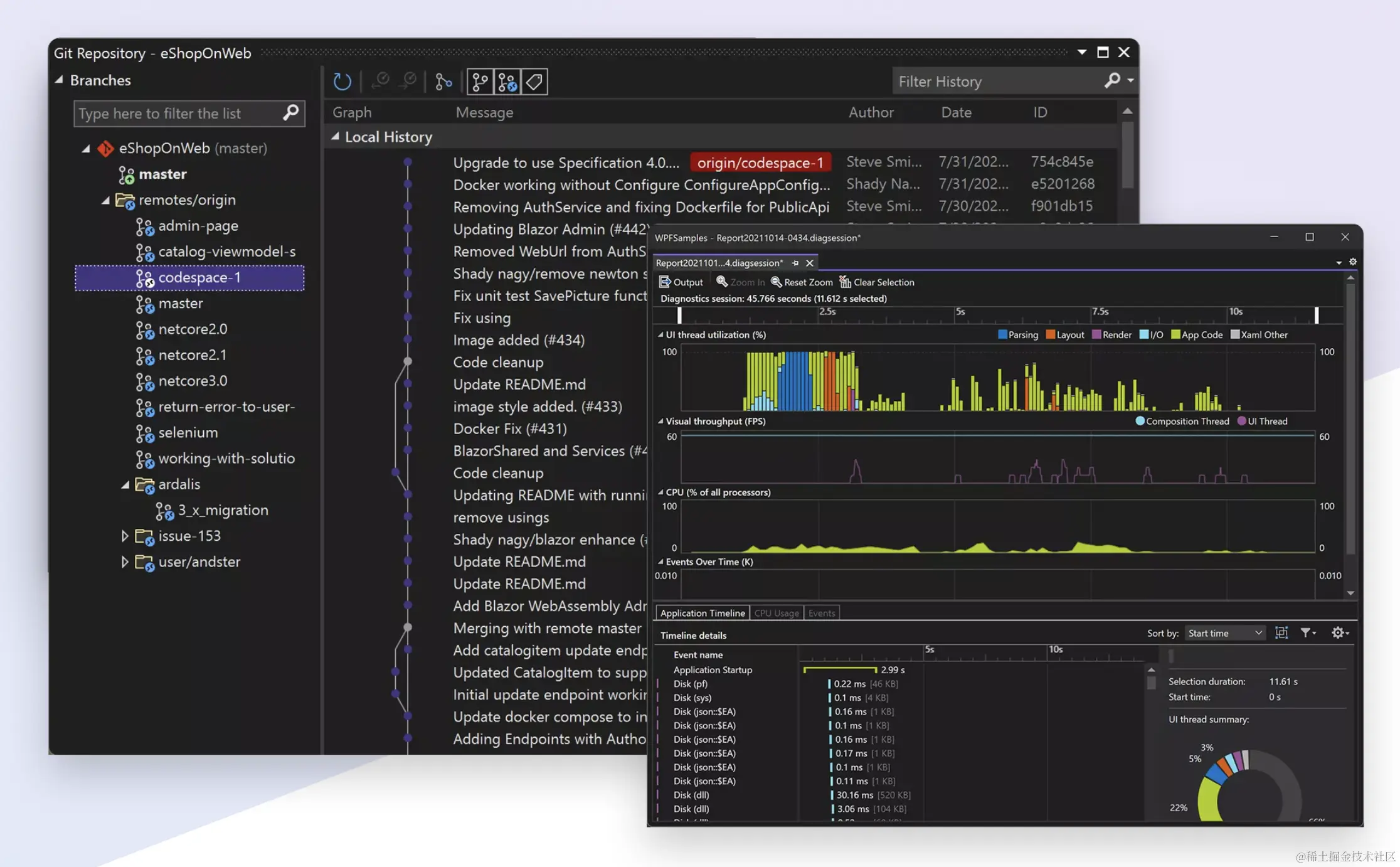Click Clear Selection in diagnostics toolbar

877,282
